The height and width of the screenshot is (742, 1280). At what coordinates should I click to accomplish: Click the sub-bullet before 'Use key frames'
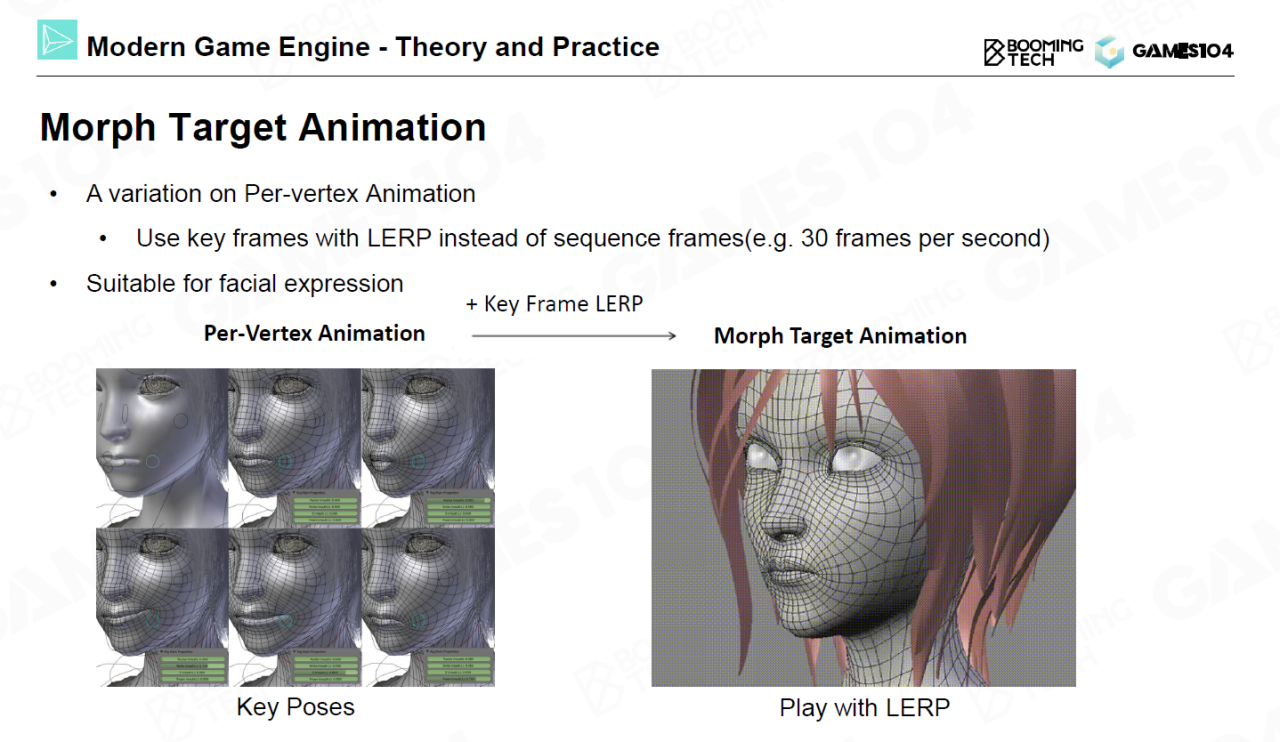coord(104,239)
